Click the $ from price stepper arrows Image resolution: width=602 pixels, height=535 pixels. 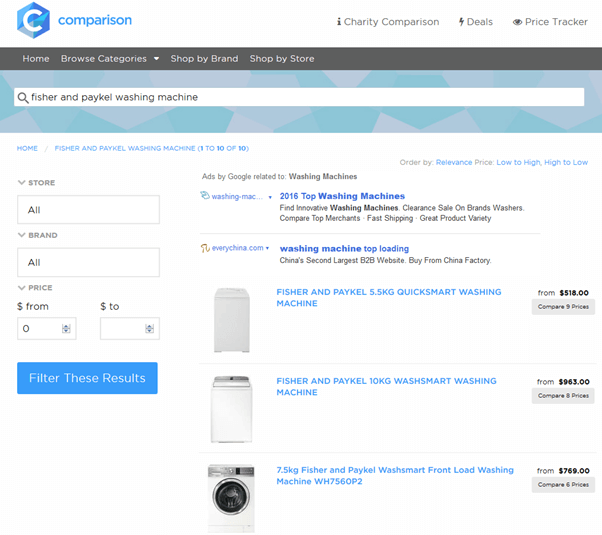pyautogui.click(x=66, y=329)
